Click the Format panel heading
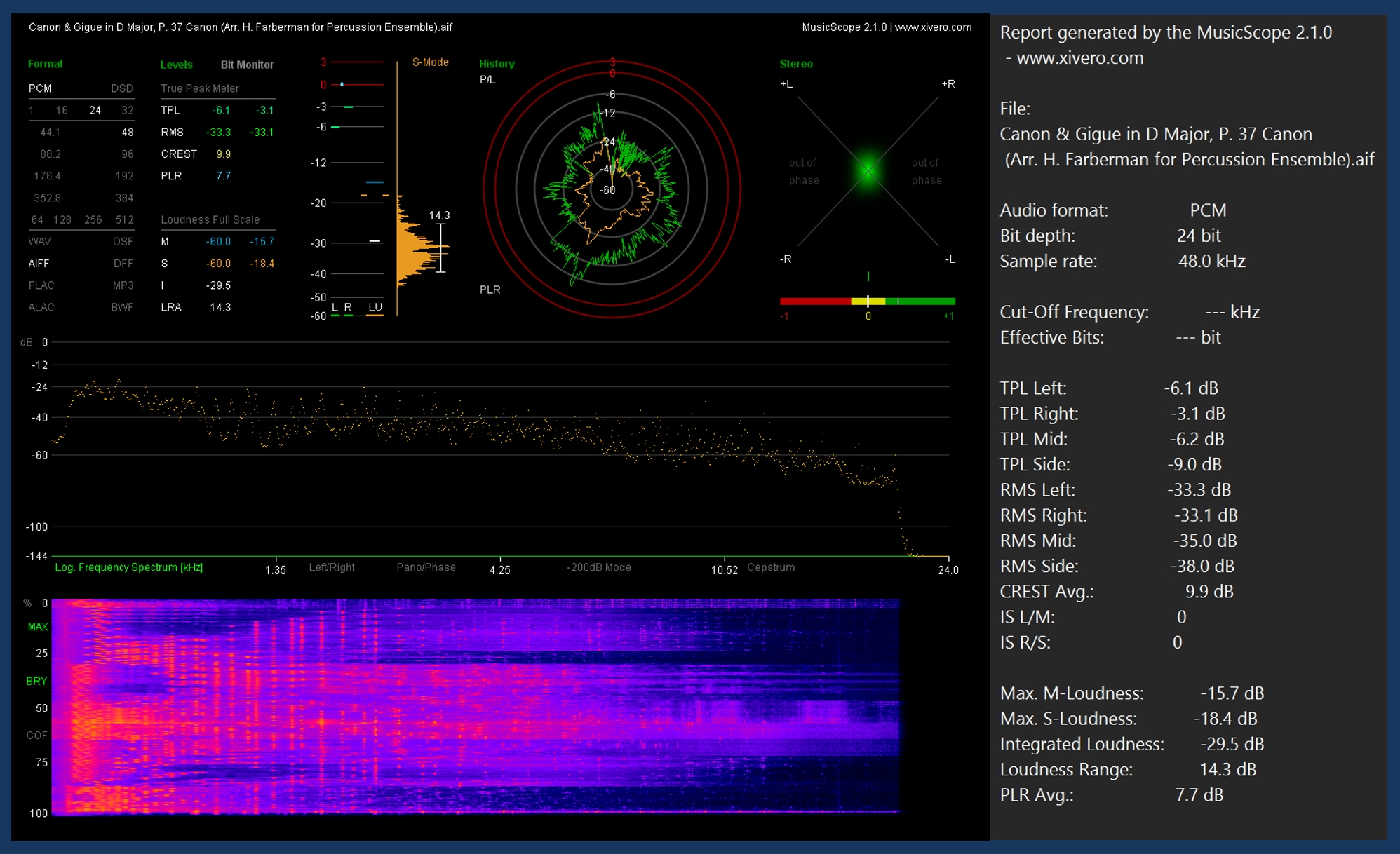The image size is (1400, 854). 45,64
